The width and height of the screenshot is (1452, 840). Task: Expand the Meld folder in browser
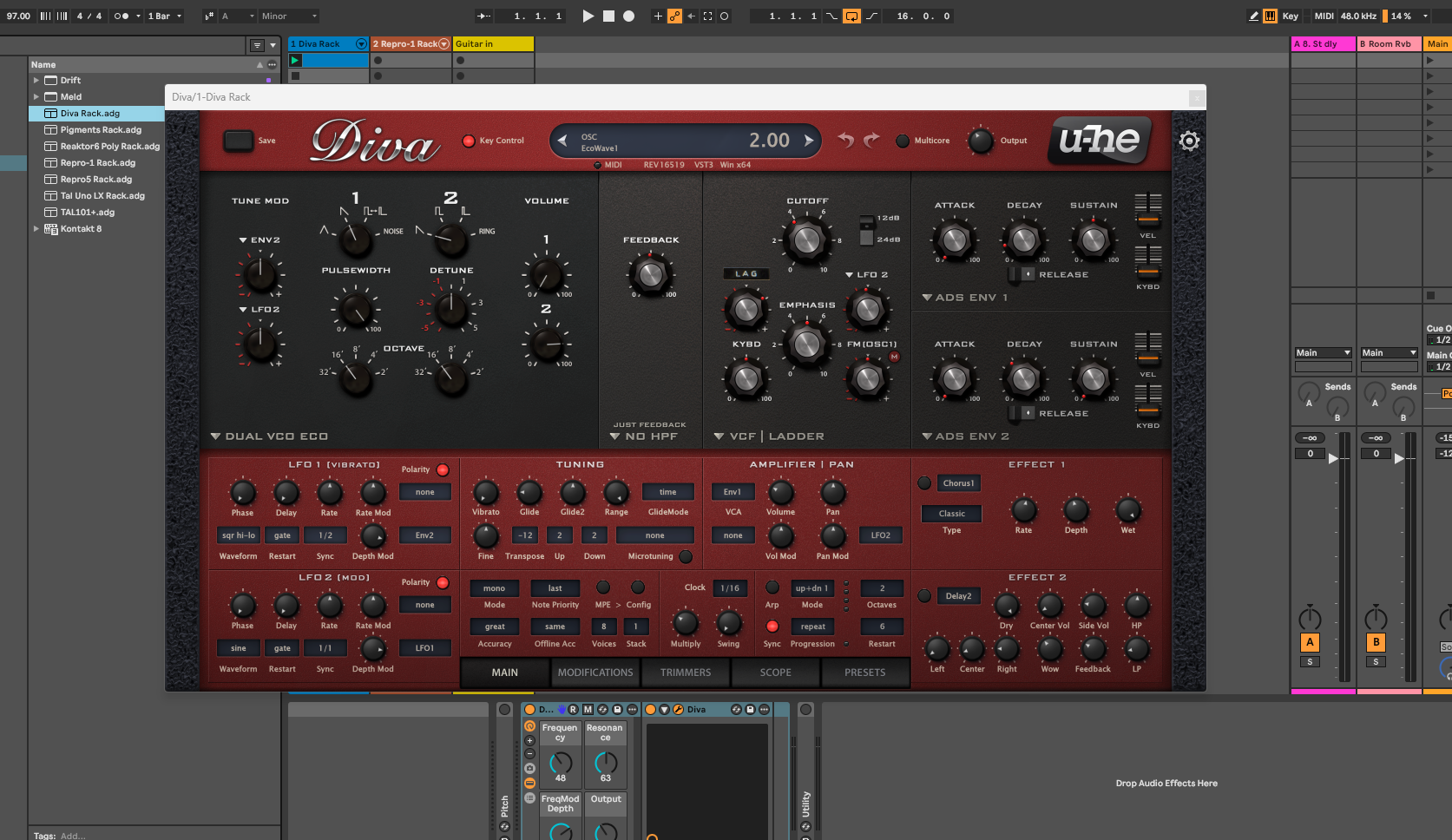36,97
